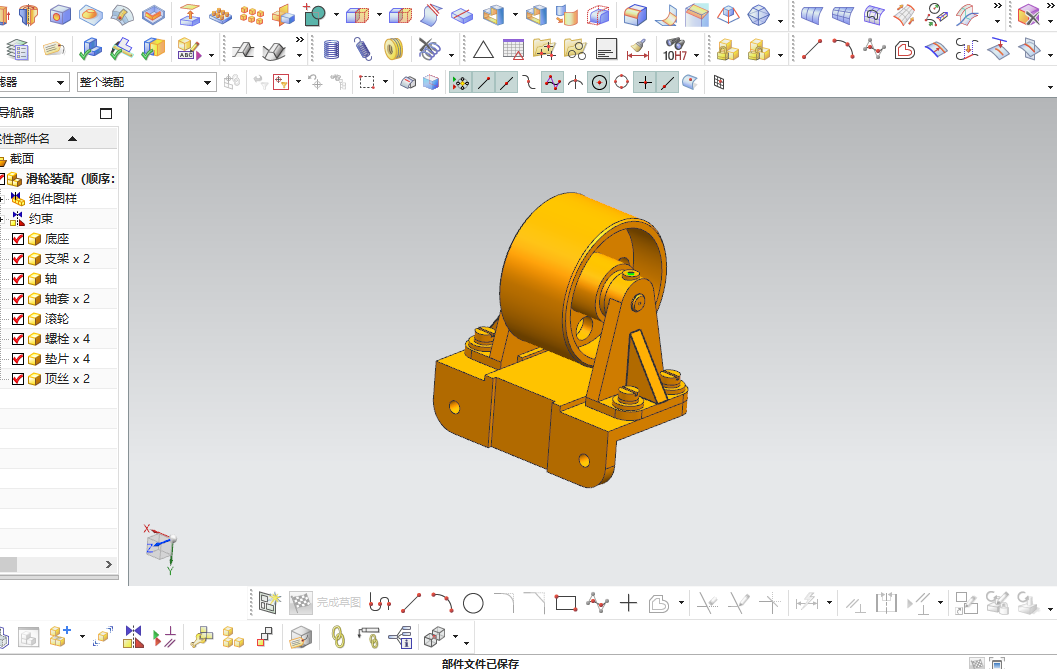Viewport: 1057px width, 669px height.
Task: Click the triangle shape icon
Action: pos(483,50)
